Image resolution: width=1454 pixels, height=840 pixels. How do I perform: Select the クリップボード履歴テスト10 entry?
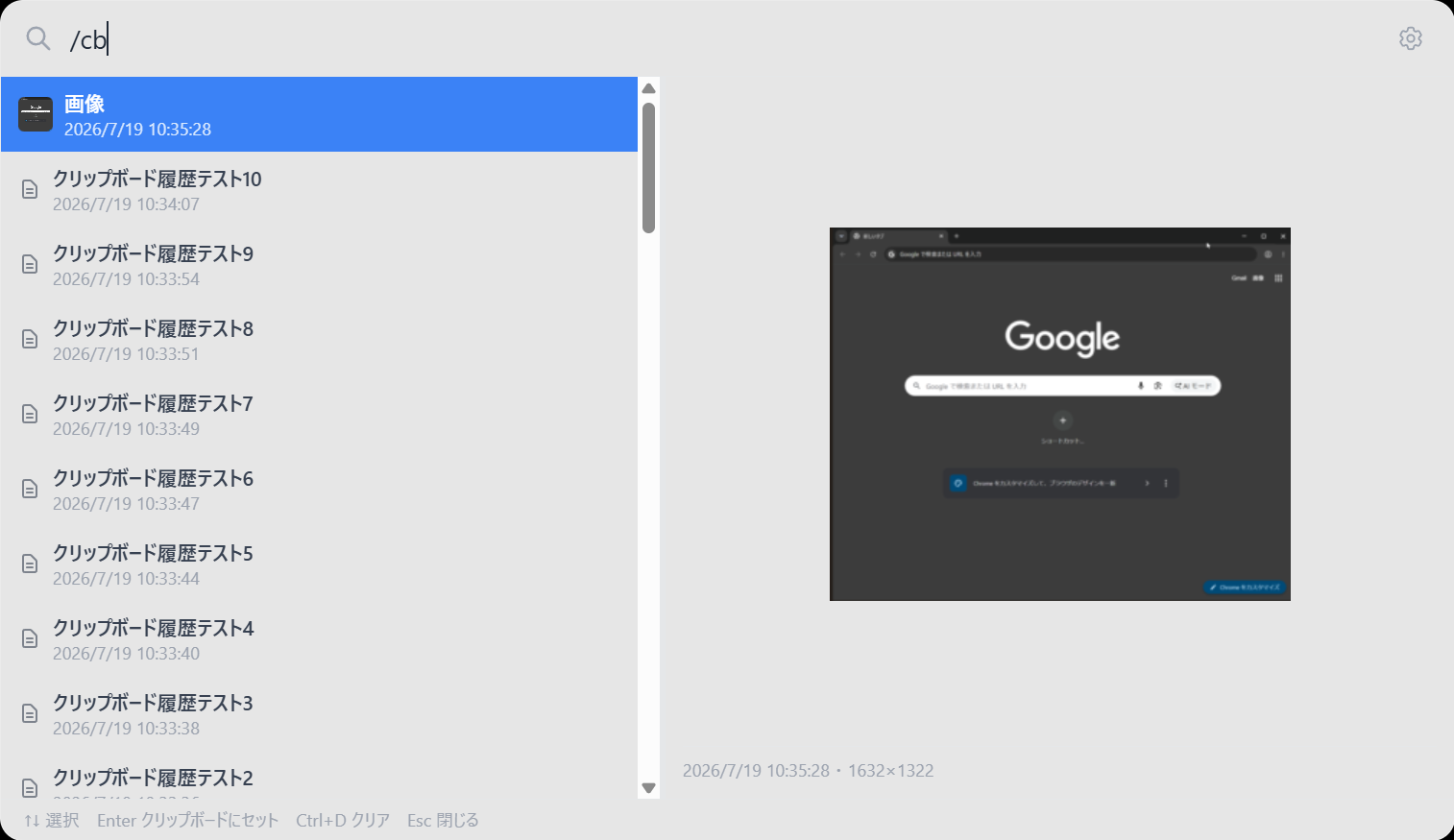pyautogui.click(x=319, y=189)
